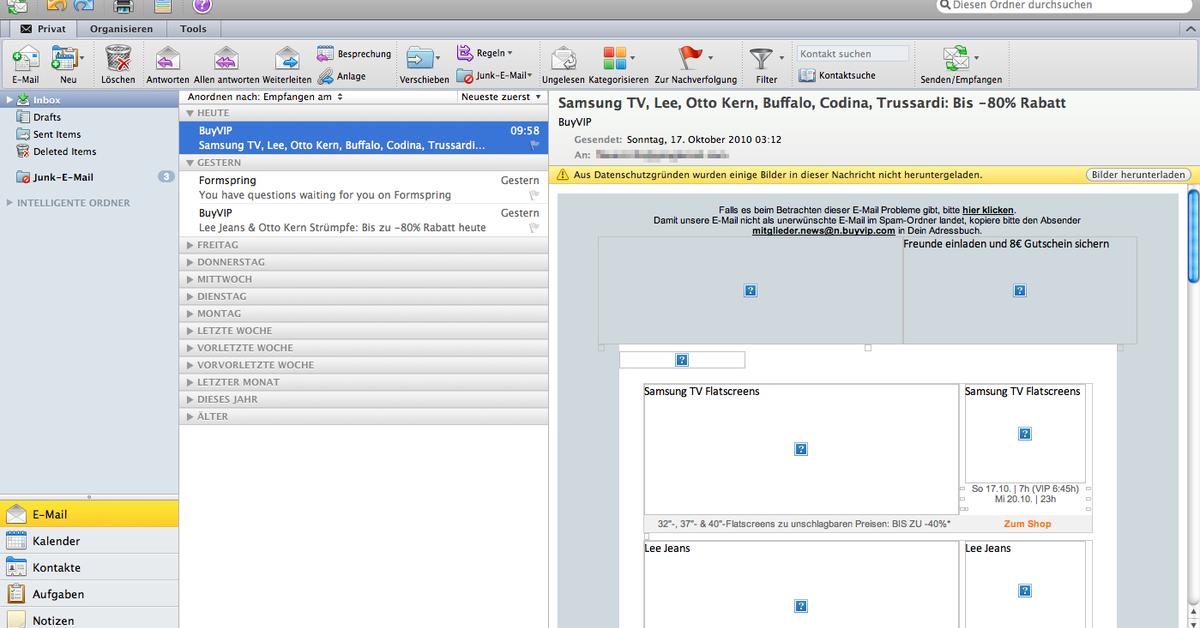Image resolution: width=1200 pixels, height=628 pixels.
Task: Forward the message with Weiterleiten
Action: click(287, 59)
